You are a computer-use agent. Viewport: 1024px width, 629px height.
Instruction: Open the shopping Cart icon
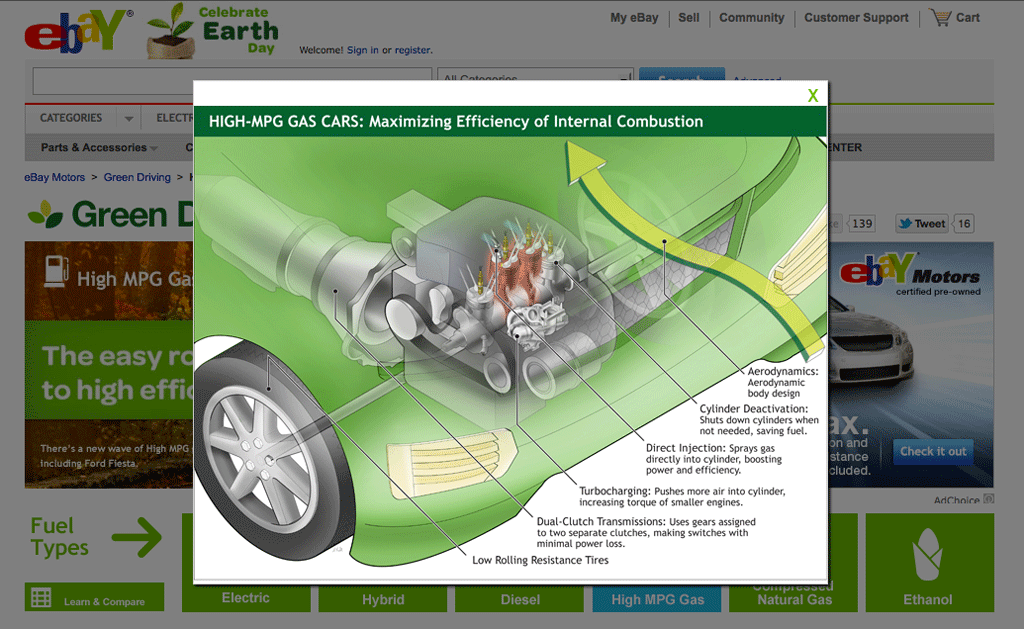tap(940, 18)
